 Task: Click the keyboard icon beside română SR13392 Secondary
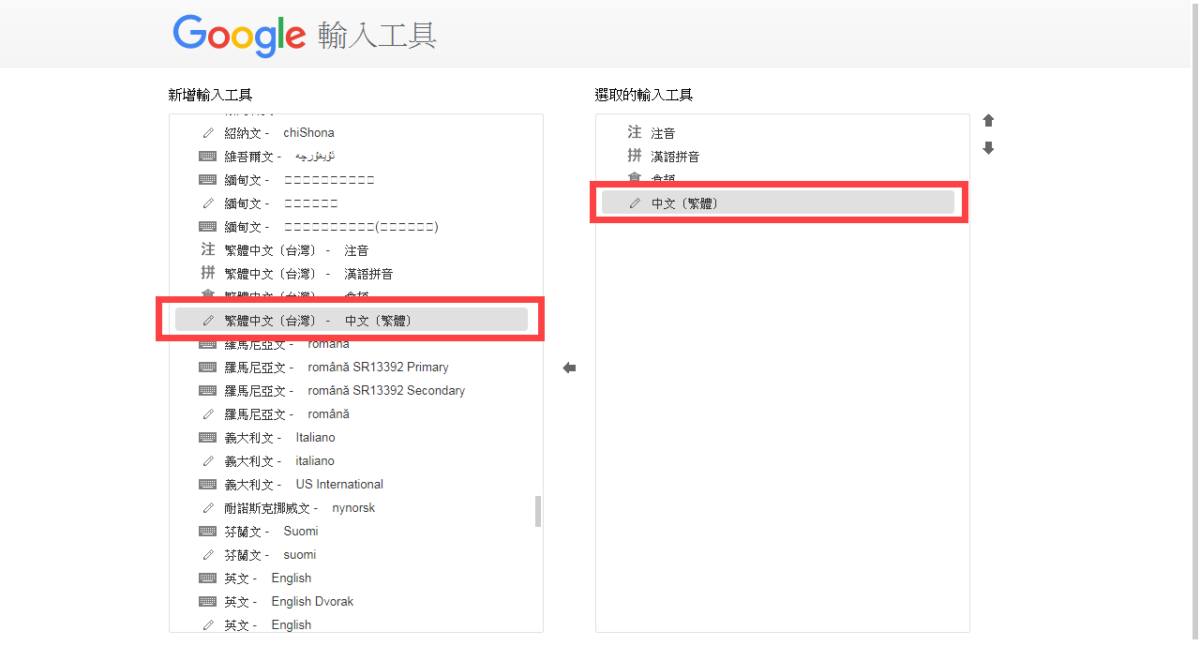[x=208, y=390]
